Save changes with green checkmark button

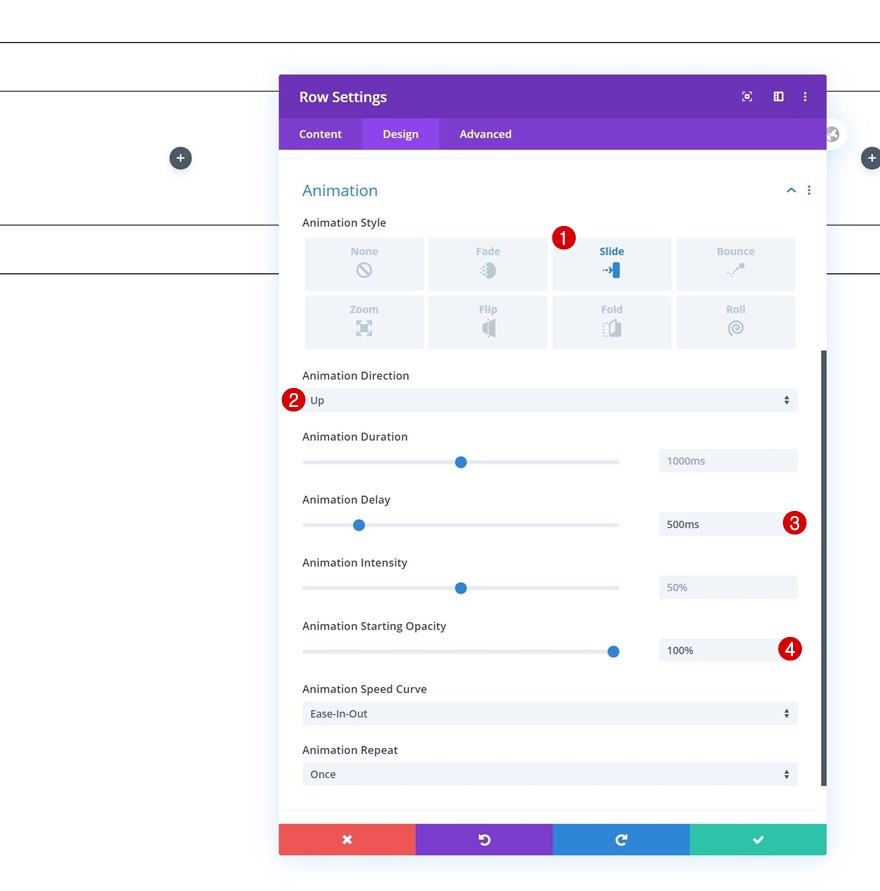click(758, 839)
